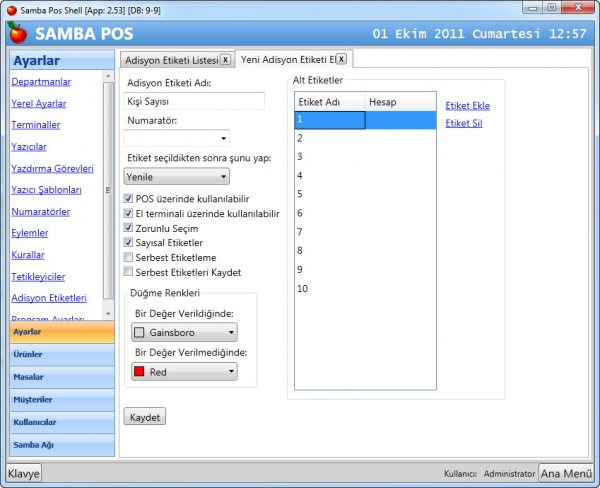Screen dimensions: 600x488
Task: Click the sidebar scroll up arrow
Action: coord(108,76)
